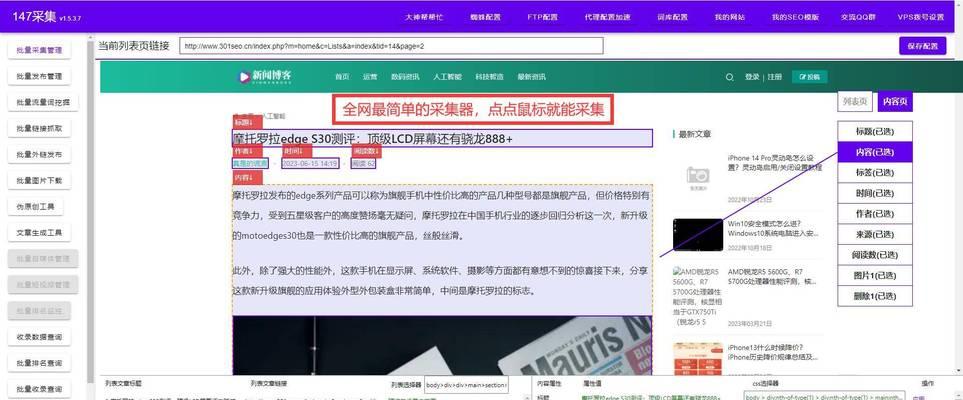
Task: Click the iPhone 14 Pro placeholder thumbnail
Action: pyautogui.click(x=698, y=178)
